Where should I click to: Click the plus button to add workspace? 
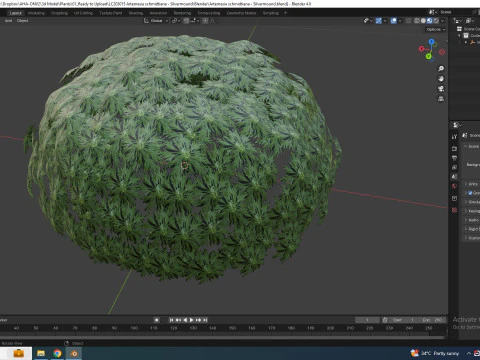285,13
